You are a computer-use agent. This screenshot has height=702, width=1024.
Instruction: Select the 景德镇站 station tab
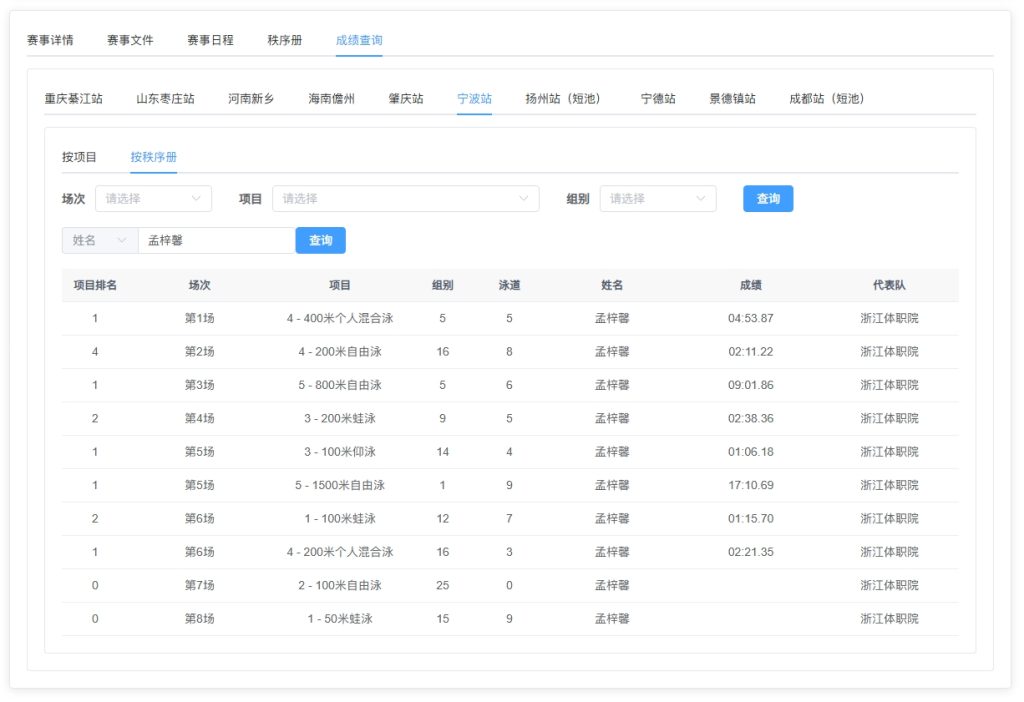pyautogui.click(x=732, y=99)
